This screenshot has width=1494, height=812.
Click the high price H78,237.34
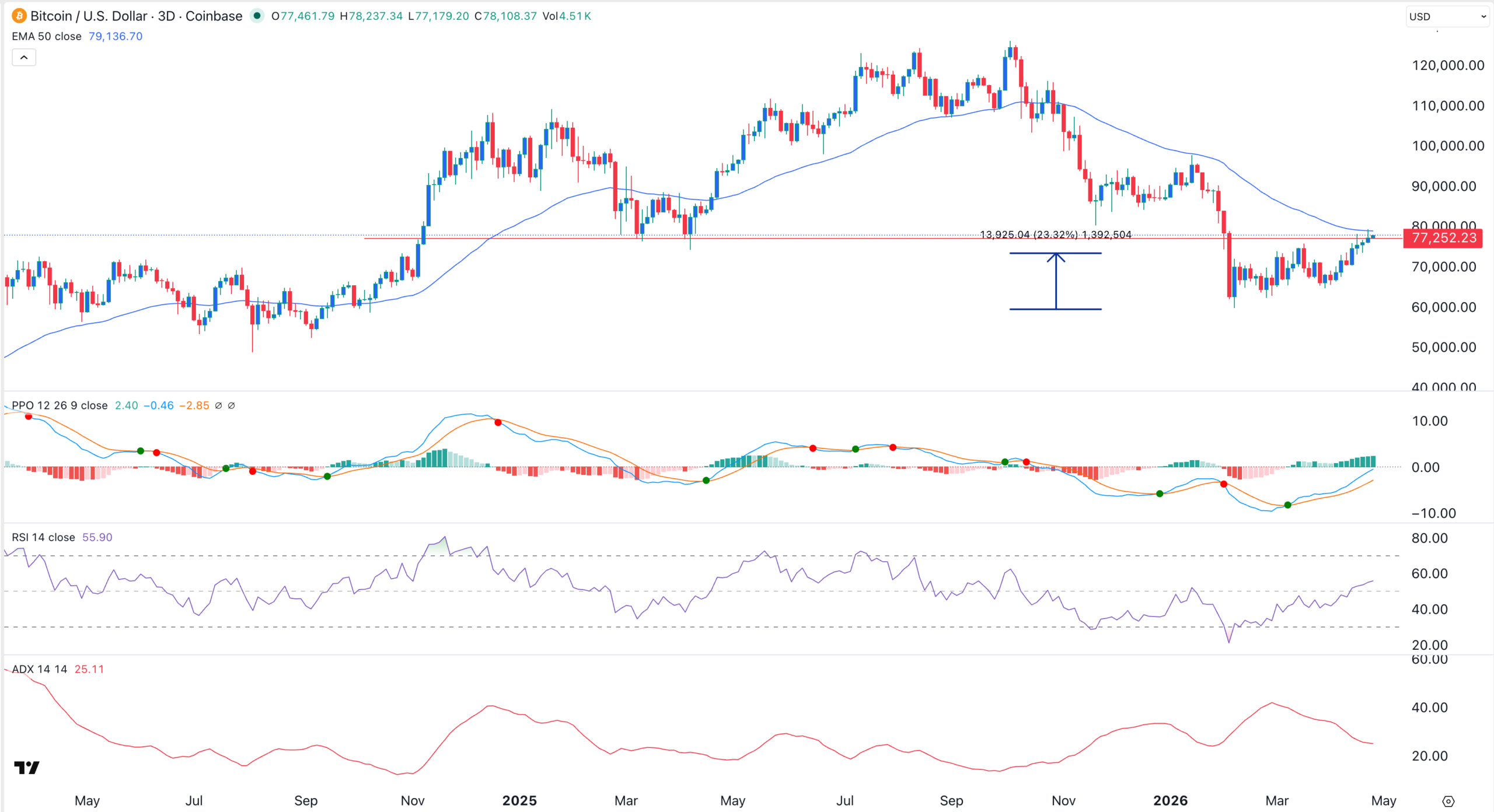[x=371, y=16]
